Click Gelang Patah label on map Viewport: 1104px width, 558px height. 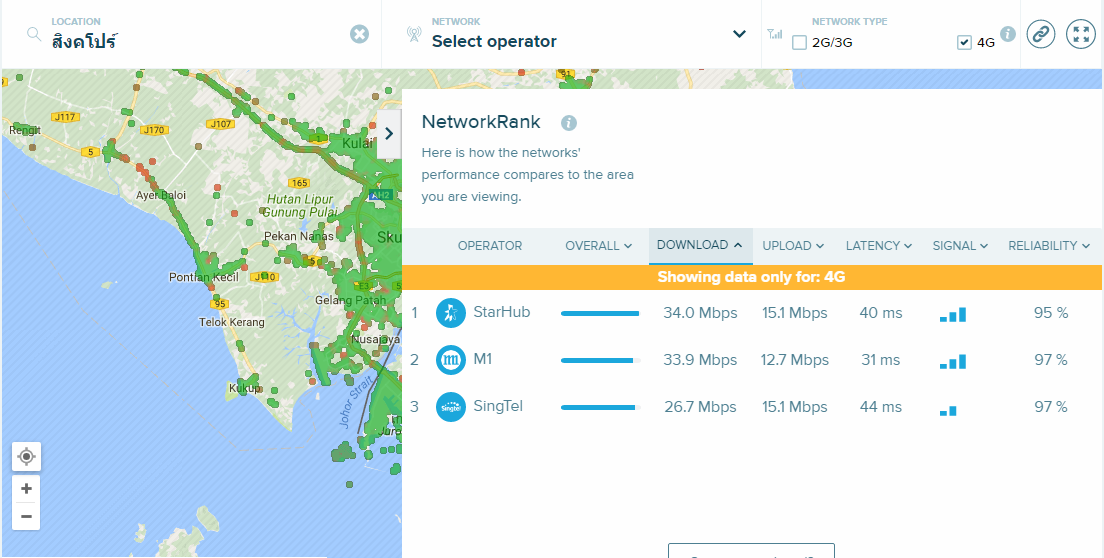(351, 300)
